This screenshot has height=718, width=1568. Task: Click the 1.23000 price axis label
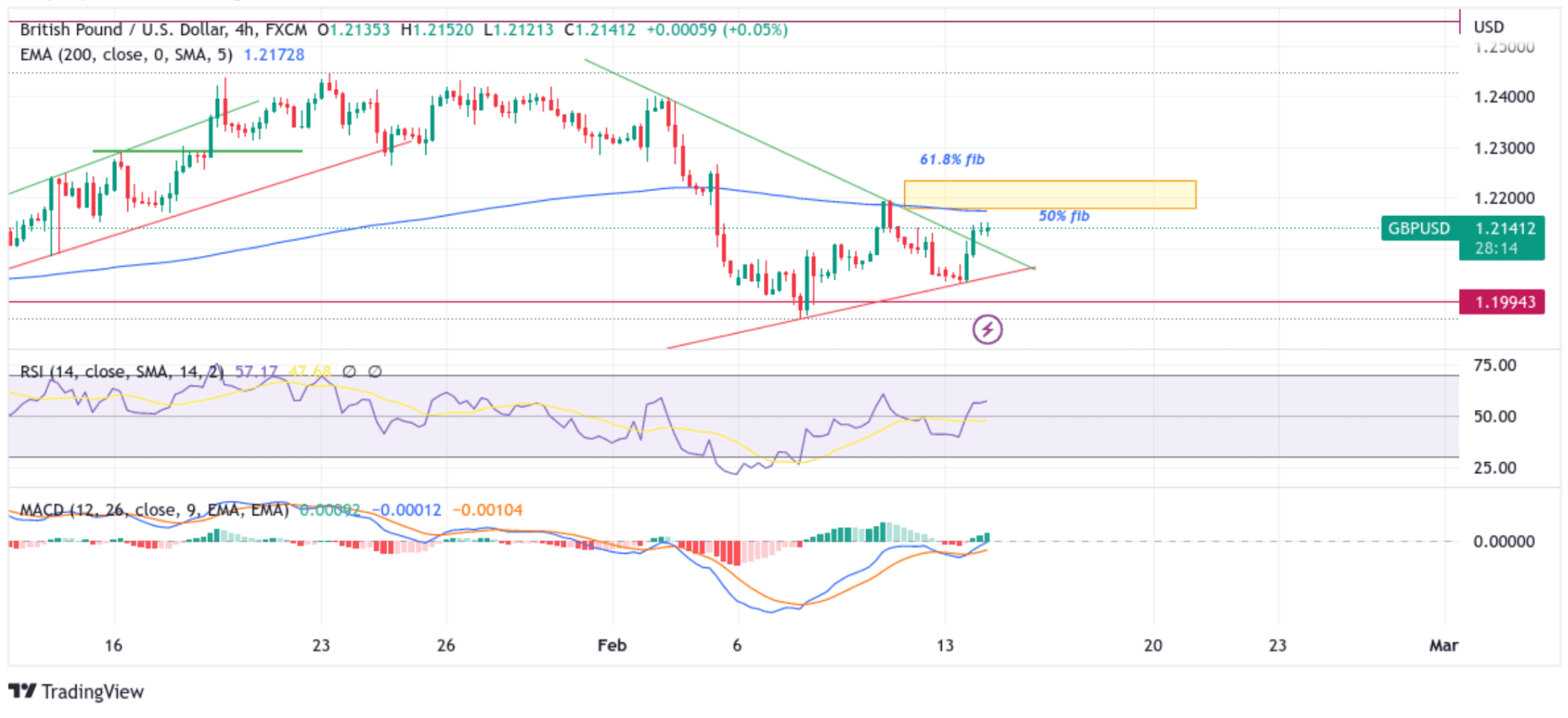[1504, 148]
